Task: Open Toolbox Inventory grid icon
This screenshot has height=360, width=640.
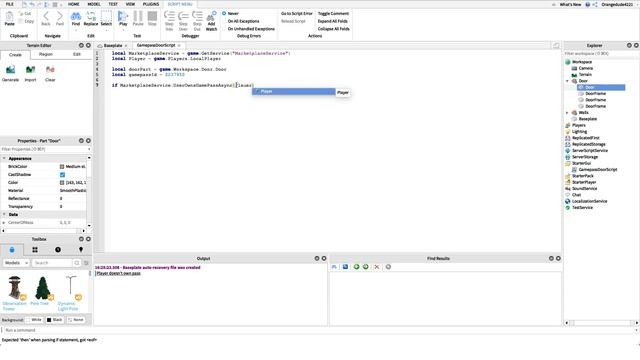Action: (35, 250)
